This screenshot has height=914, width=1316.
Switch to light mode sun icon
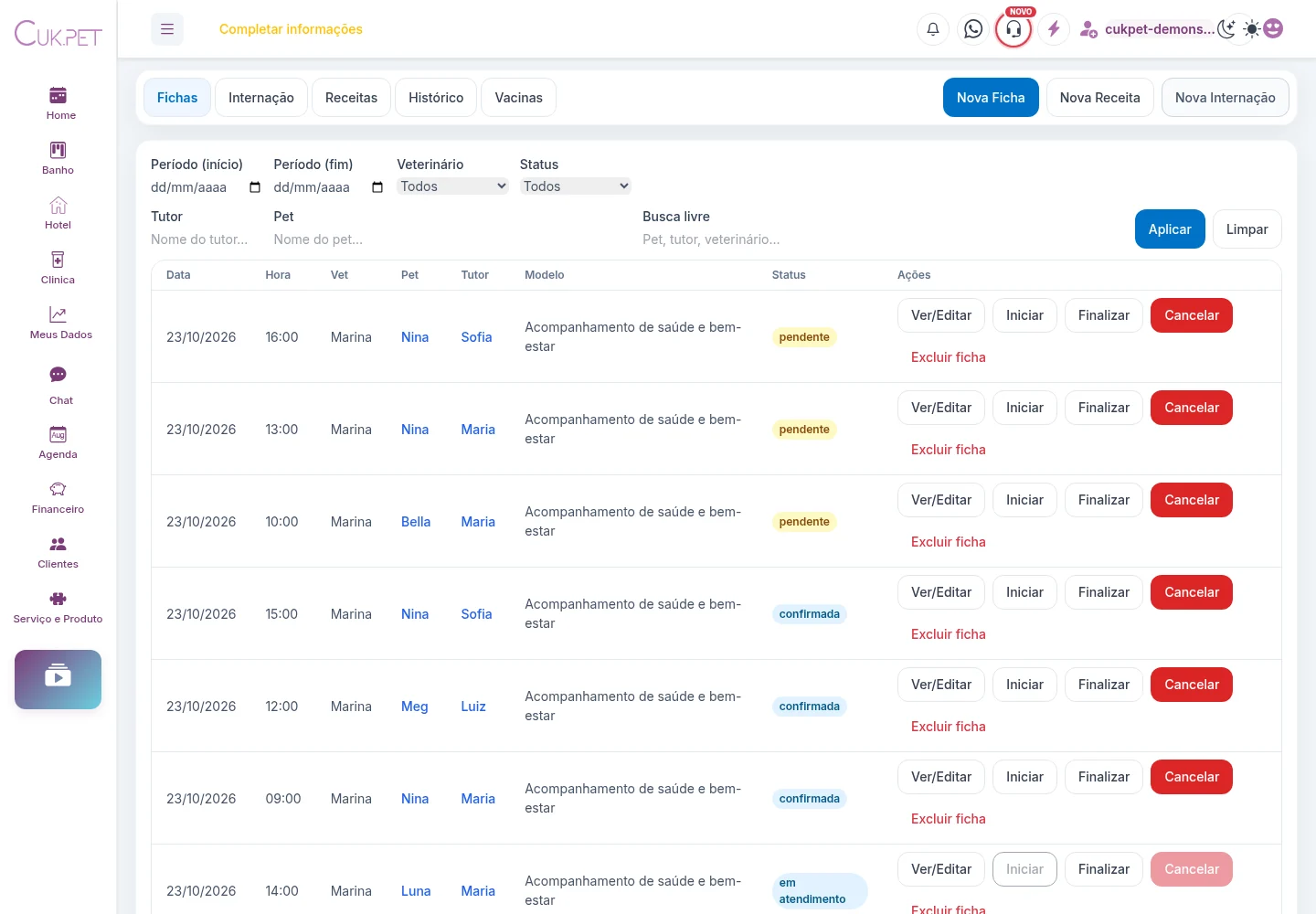point(1252,28)
